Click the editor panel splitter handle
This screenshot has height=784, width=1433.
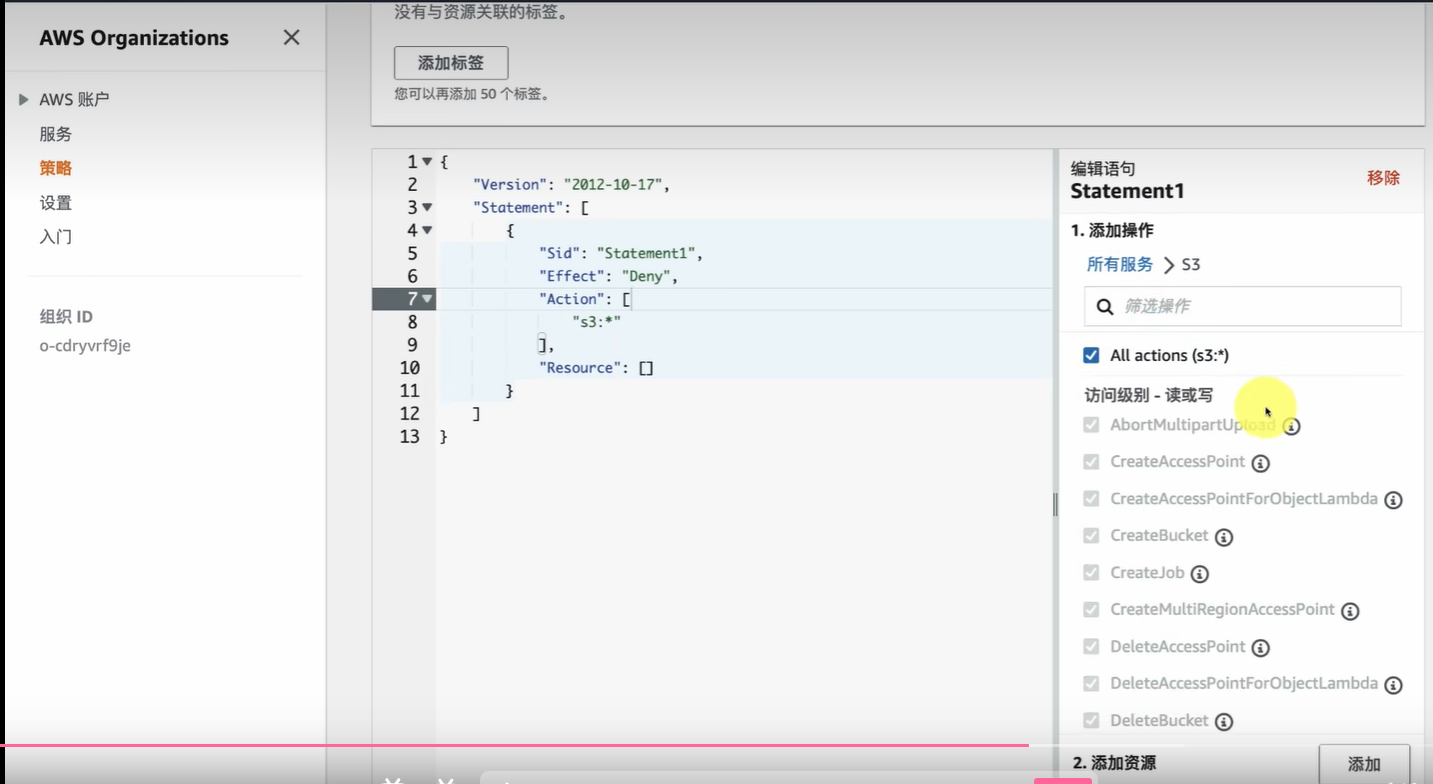1055,504
